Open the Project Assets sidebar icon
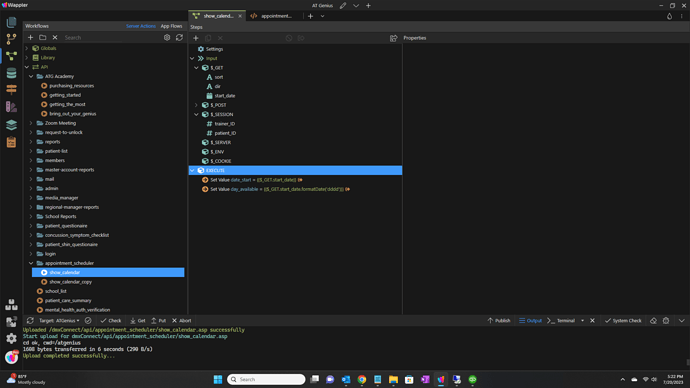This screenshot has width=690, height=388. coord(11,322)
